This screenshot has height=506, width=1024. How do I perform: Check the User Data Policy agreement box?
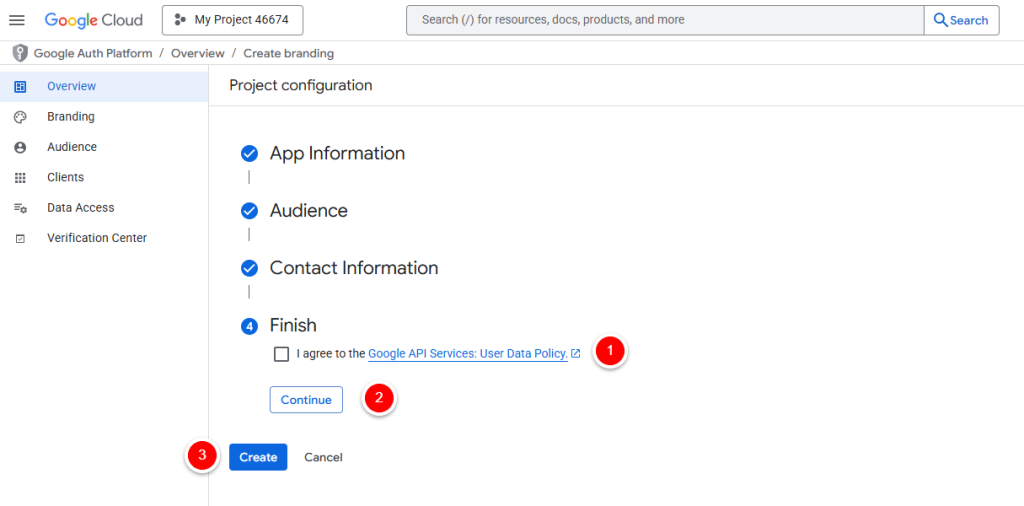point(281,354)
